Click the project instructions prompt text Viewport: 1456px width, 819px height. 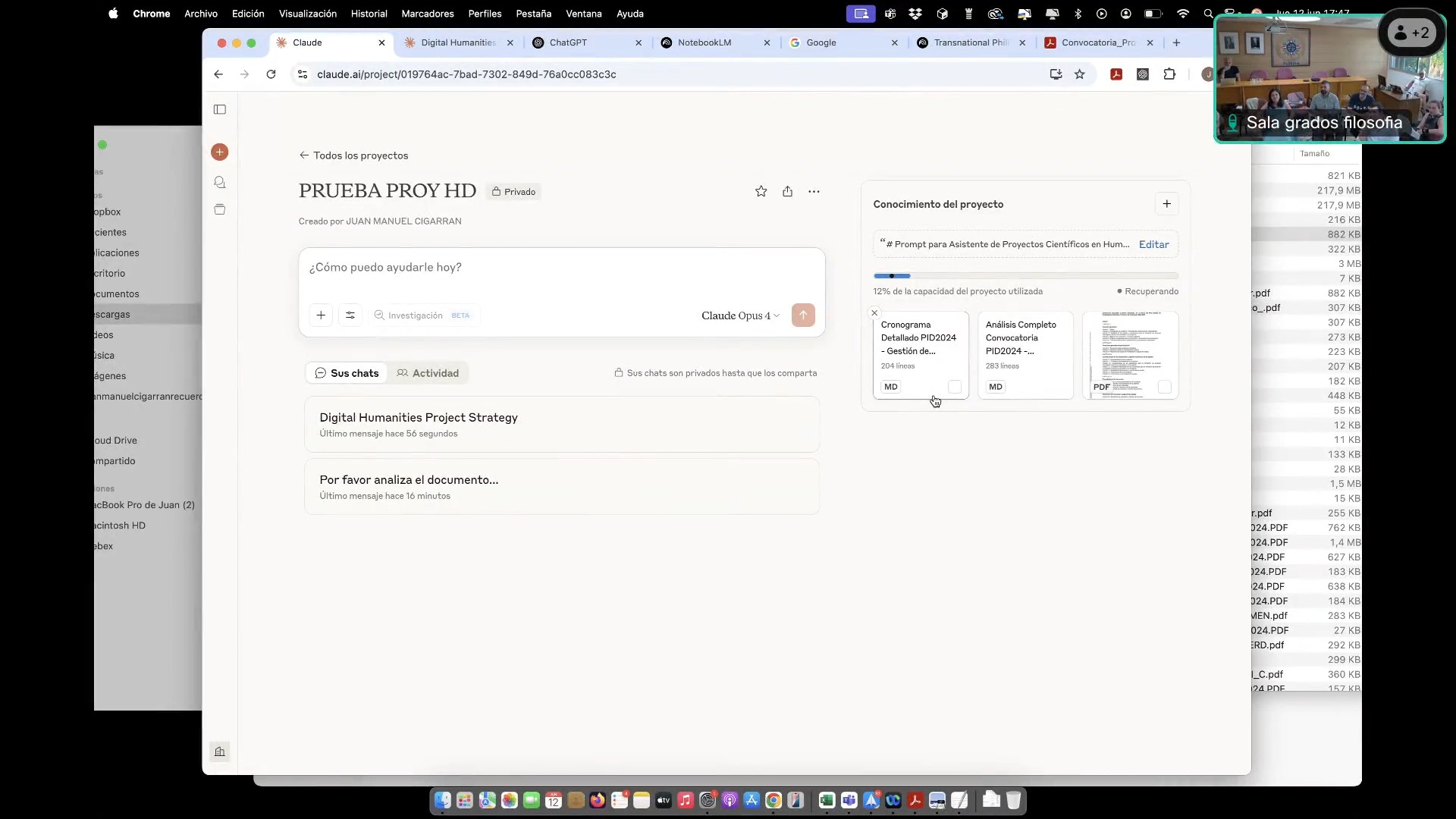coord(1006,245)
